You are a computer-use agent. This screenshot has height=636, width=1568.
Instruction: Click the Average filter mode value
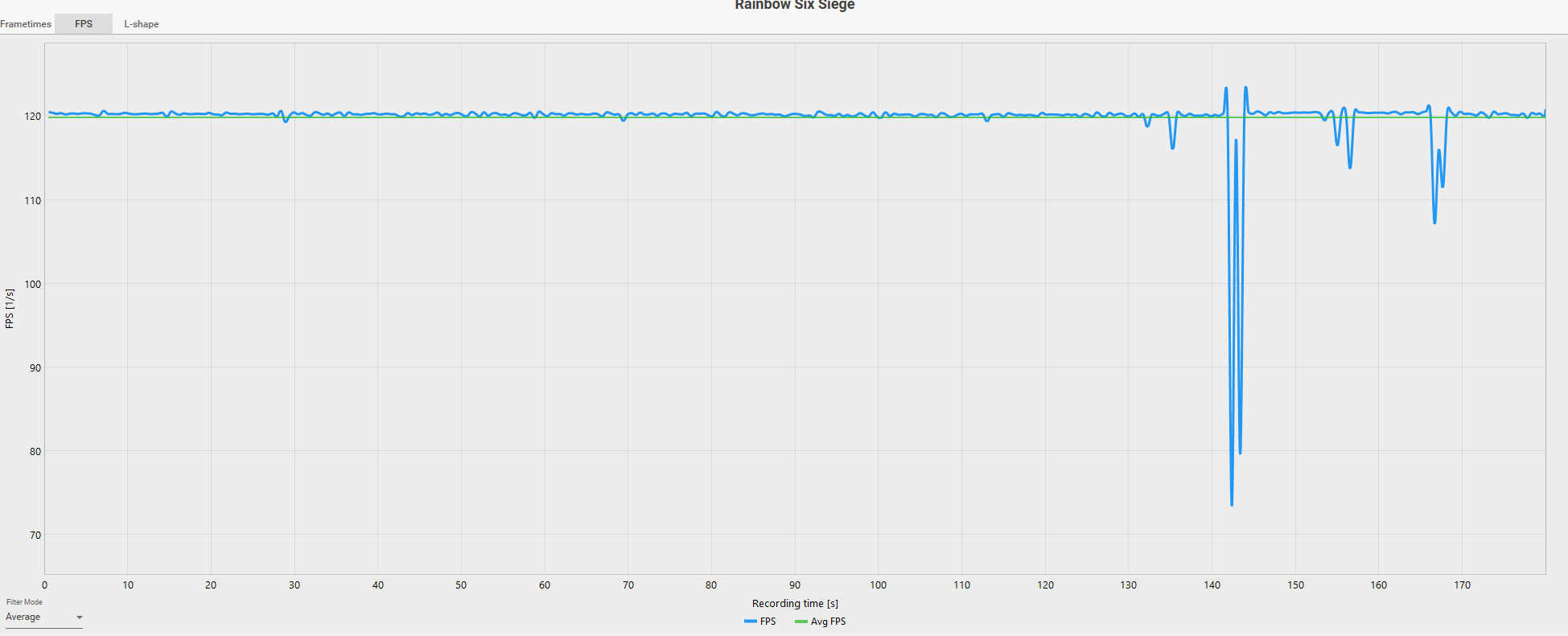(x=23, y=617)
